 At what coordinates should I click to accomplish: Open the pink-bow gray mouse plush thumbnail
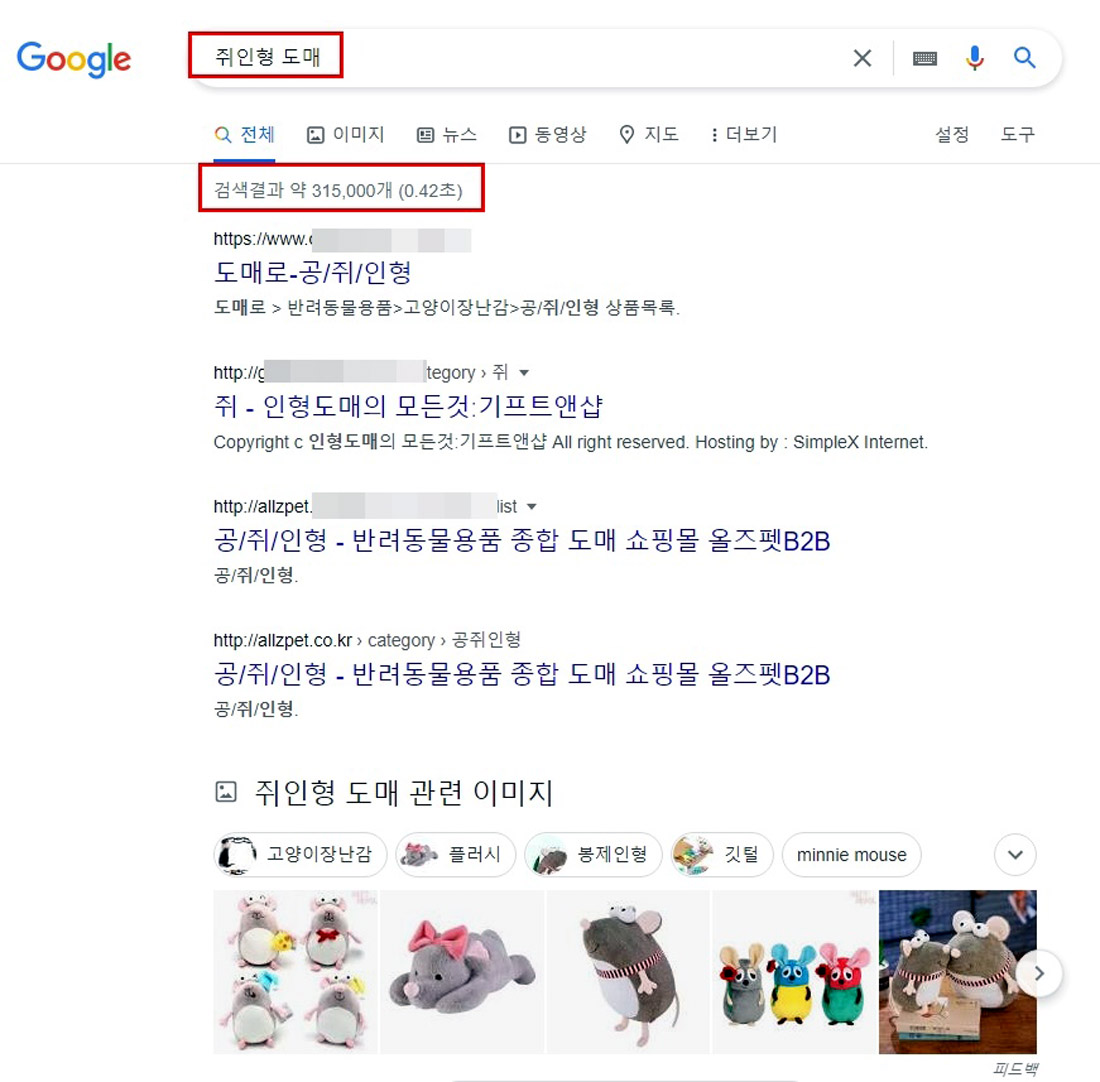coord(462,972)
